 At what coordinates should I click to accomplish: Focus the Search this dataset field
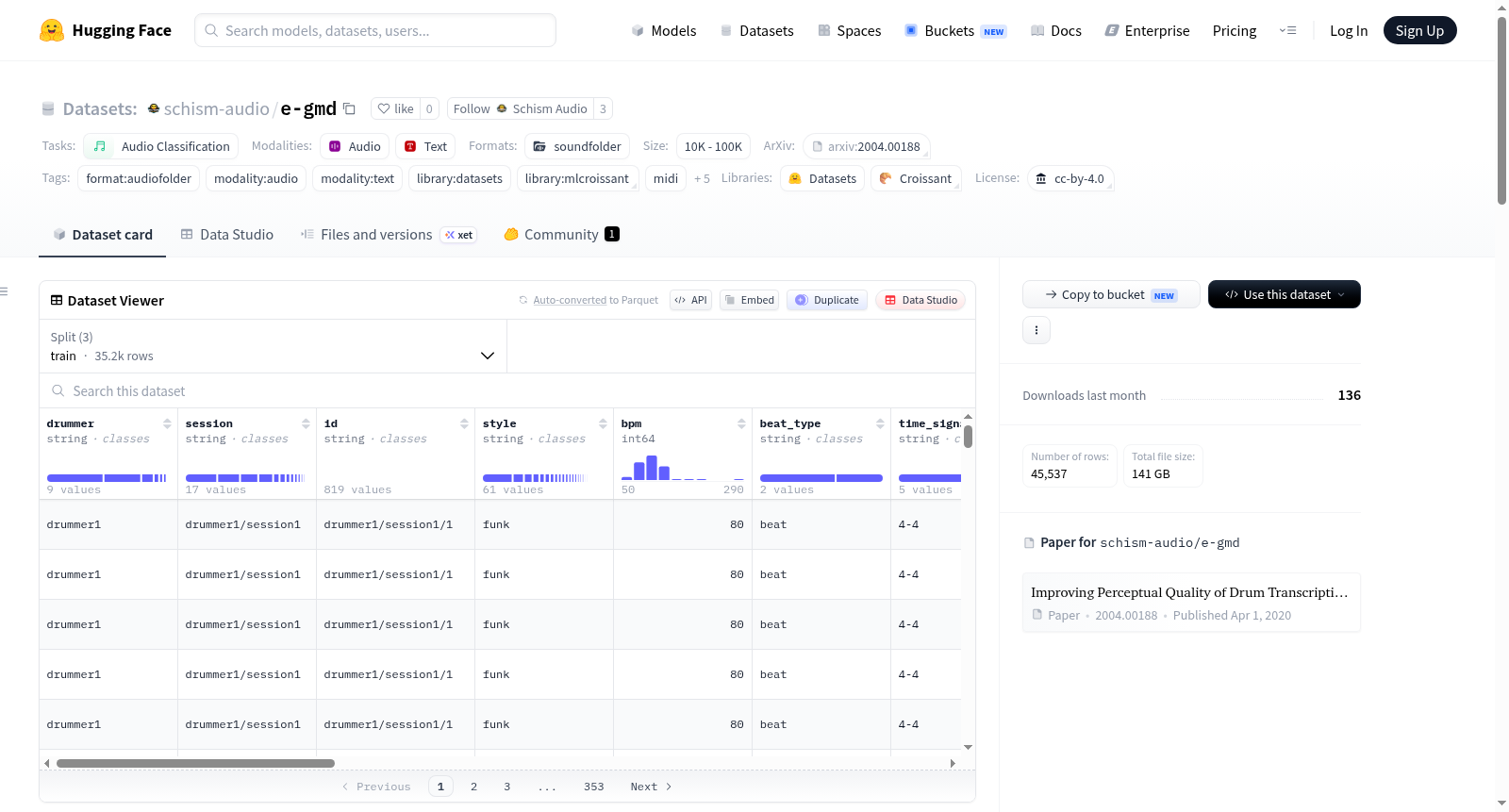tap(507, 390)
